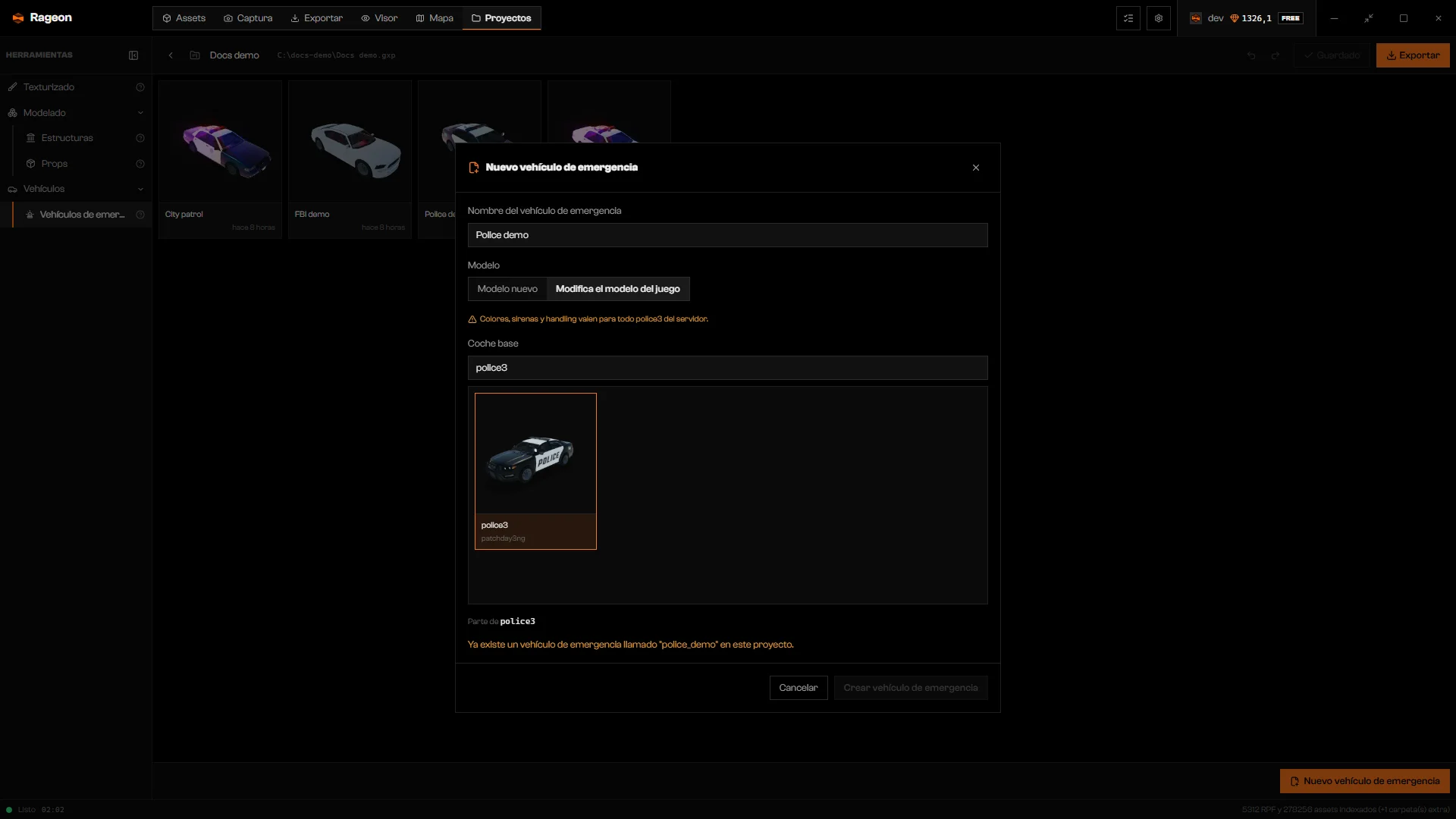The height and width of the screenshot is (819, 1456).
Task: Open the FBI demo vehicle card
Action: click(x=350, y=160)
